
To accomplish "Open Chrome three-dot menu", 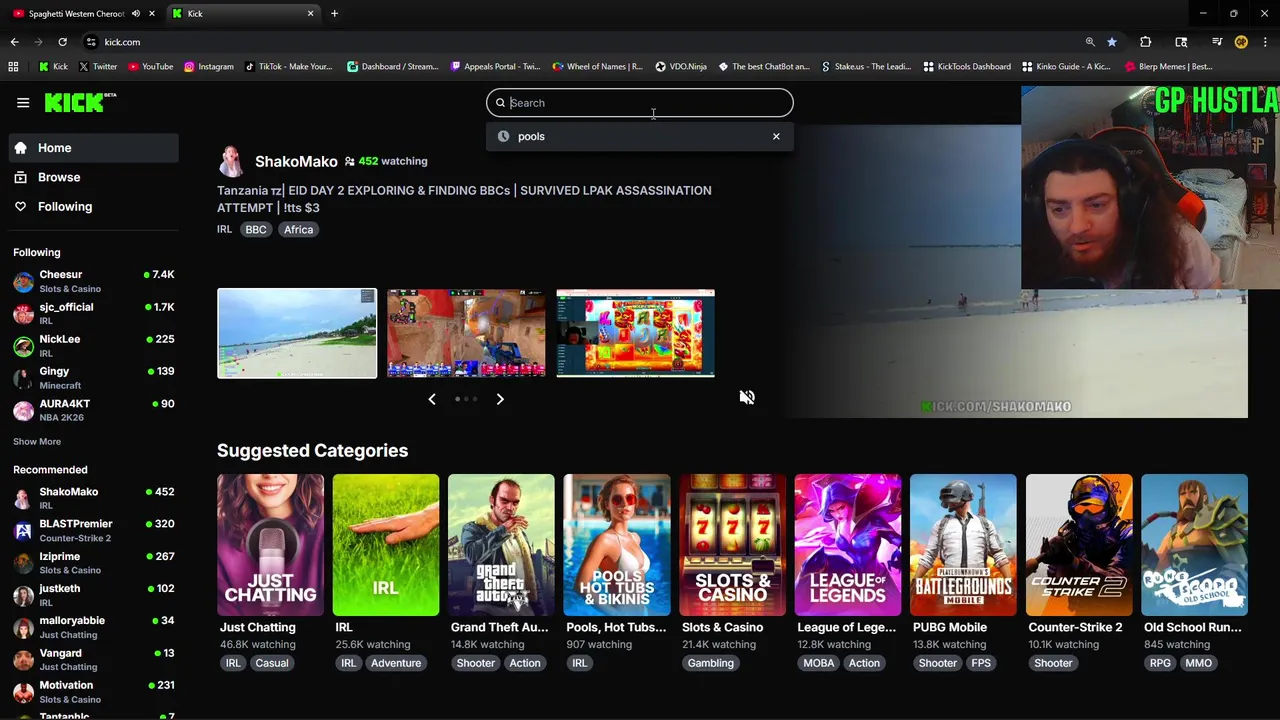I will [1266, 42].
